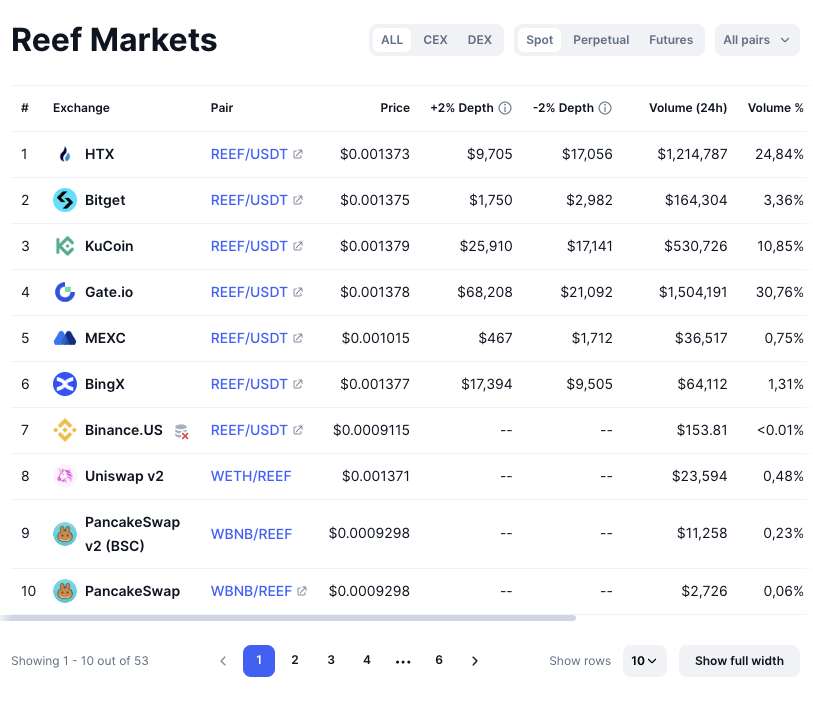The image size is (813, 704).
Task: Click the info icon next to -2% Depth
Action: tap(605, 108)
